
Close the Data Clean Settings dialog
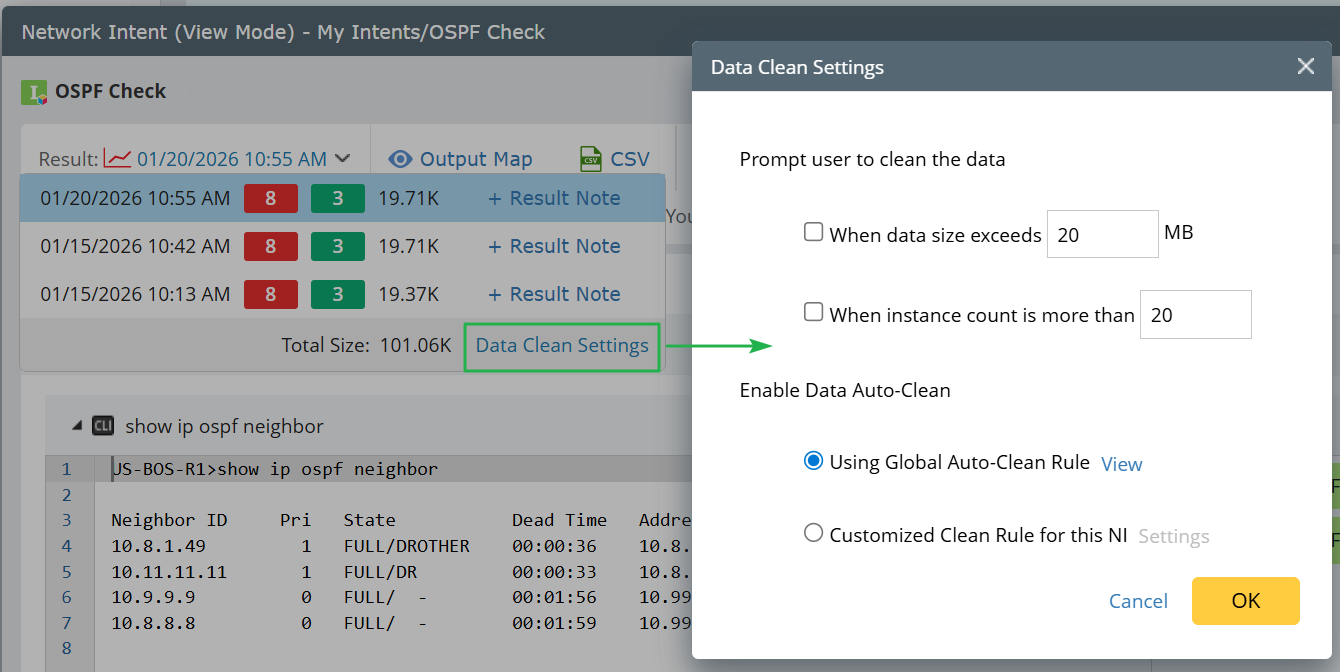click(x=1305, y=67)
